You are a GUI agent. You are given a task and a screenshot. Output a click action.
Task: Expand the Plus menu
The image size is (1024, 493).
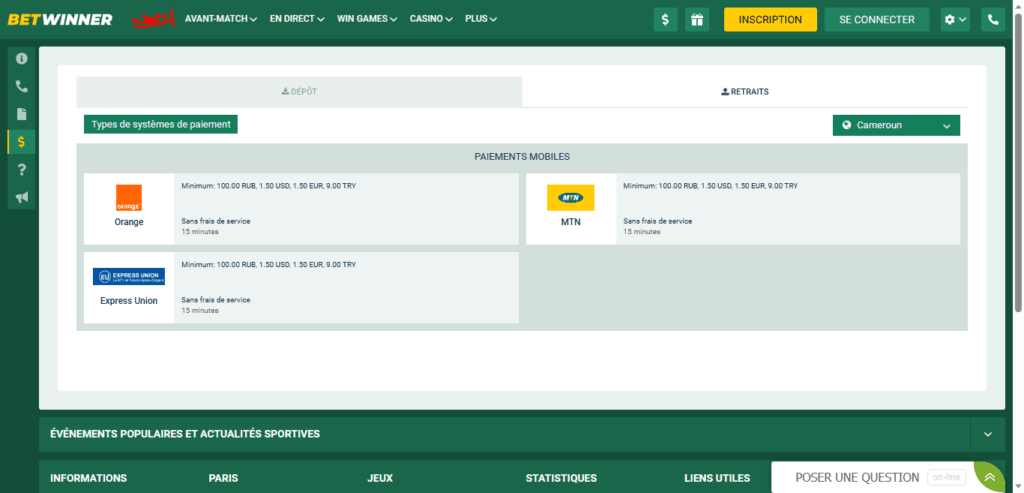(x=481, y=20)
